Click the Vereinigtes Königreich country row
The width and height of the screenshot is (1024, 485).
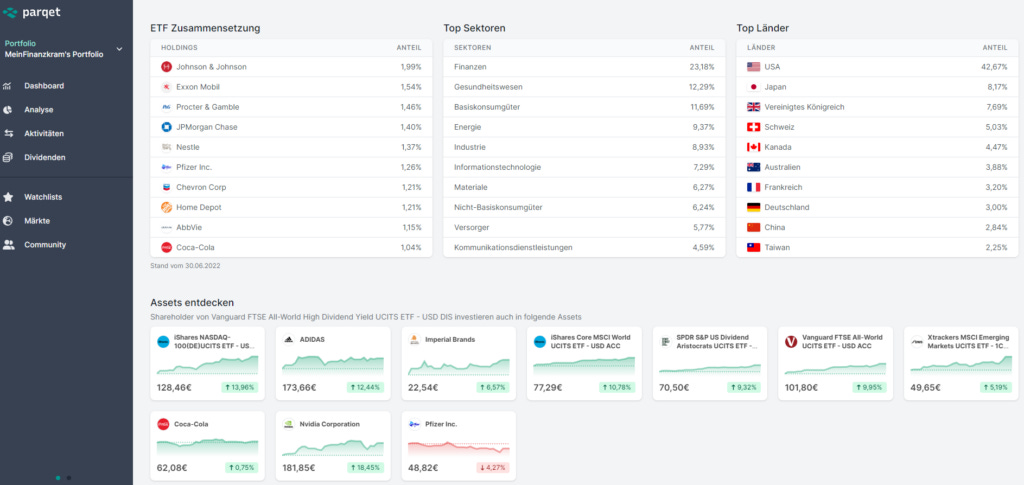[x=877, y=107]
